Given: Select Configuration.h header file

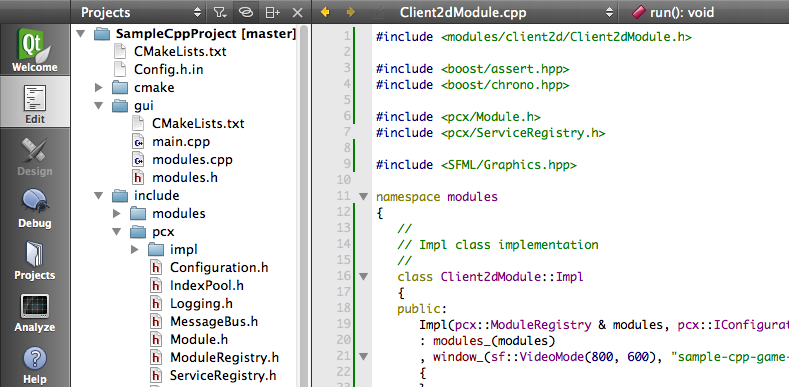Looking at the screenshot, I should (x=219, y=267).
